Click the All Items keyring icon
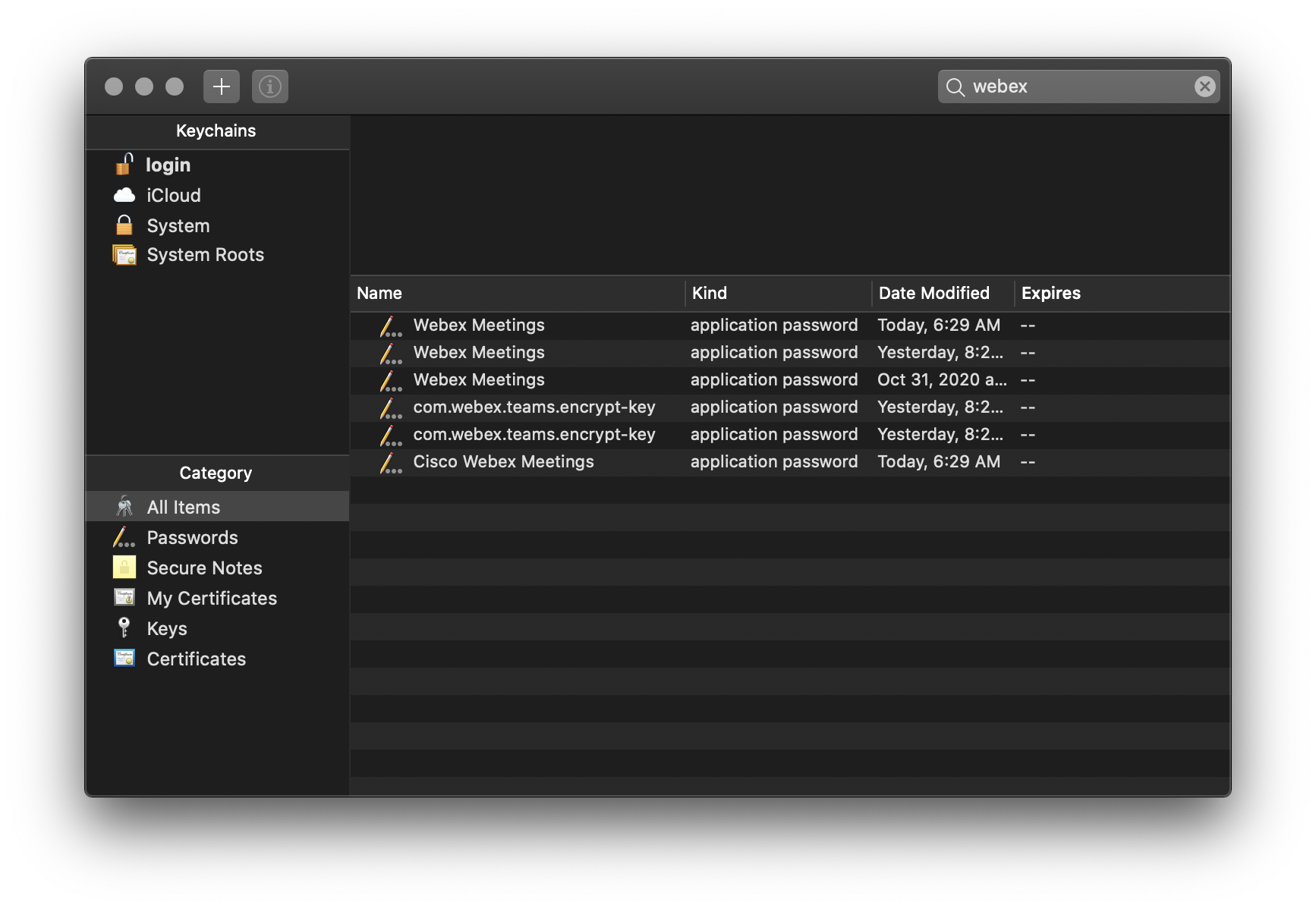Image resolution: width=1316 pixels, height=909 pixels. [124, 506]
